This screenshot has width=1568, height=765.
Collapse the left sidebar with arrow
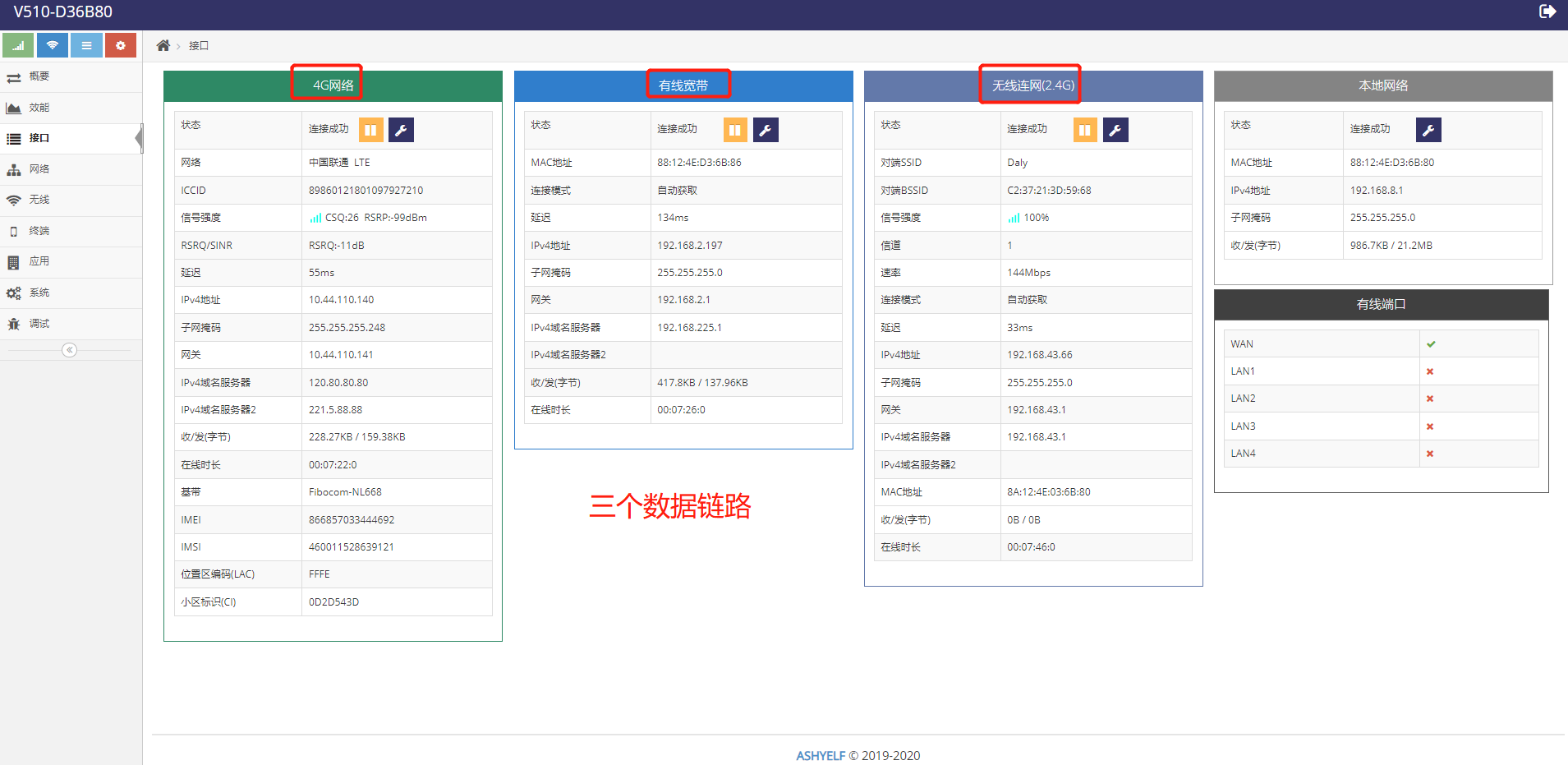[x=70, y=350]
